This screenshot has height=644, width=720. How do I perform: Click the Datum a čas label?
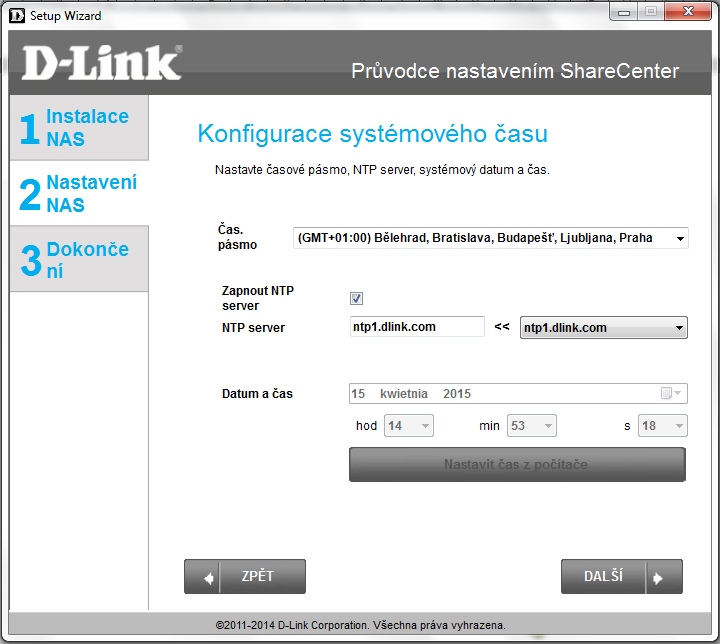(257, 394)
